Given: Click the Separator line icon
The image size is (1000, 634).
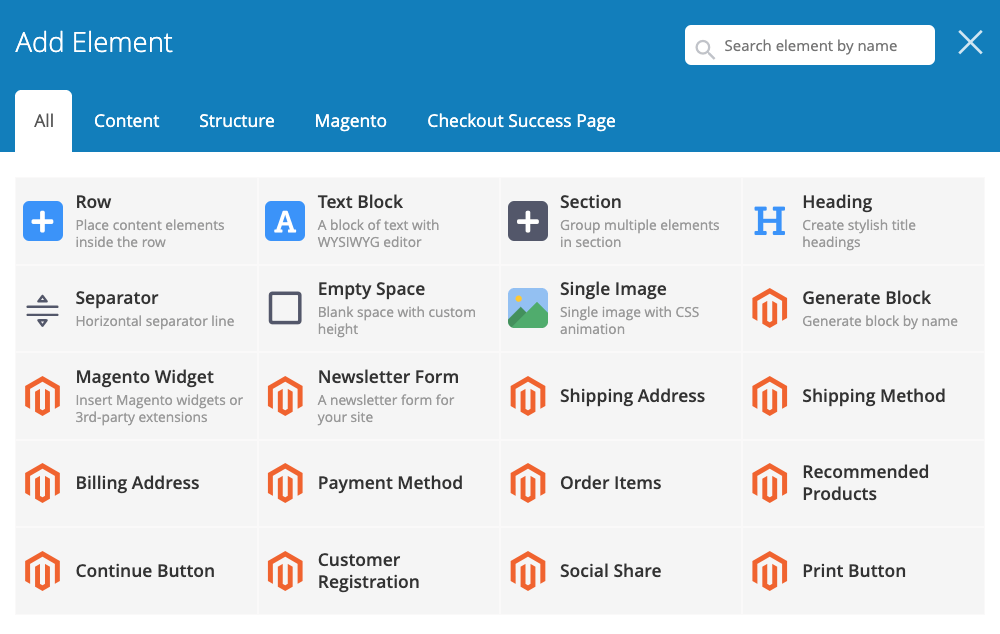Looking at the screenshot, I should click(x=43, y=311).
